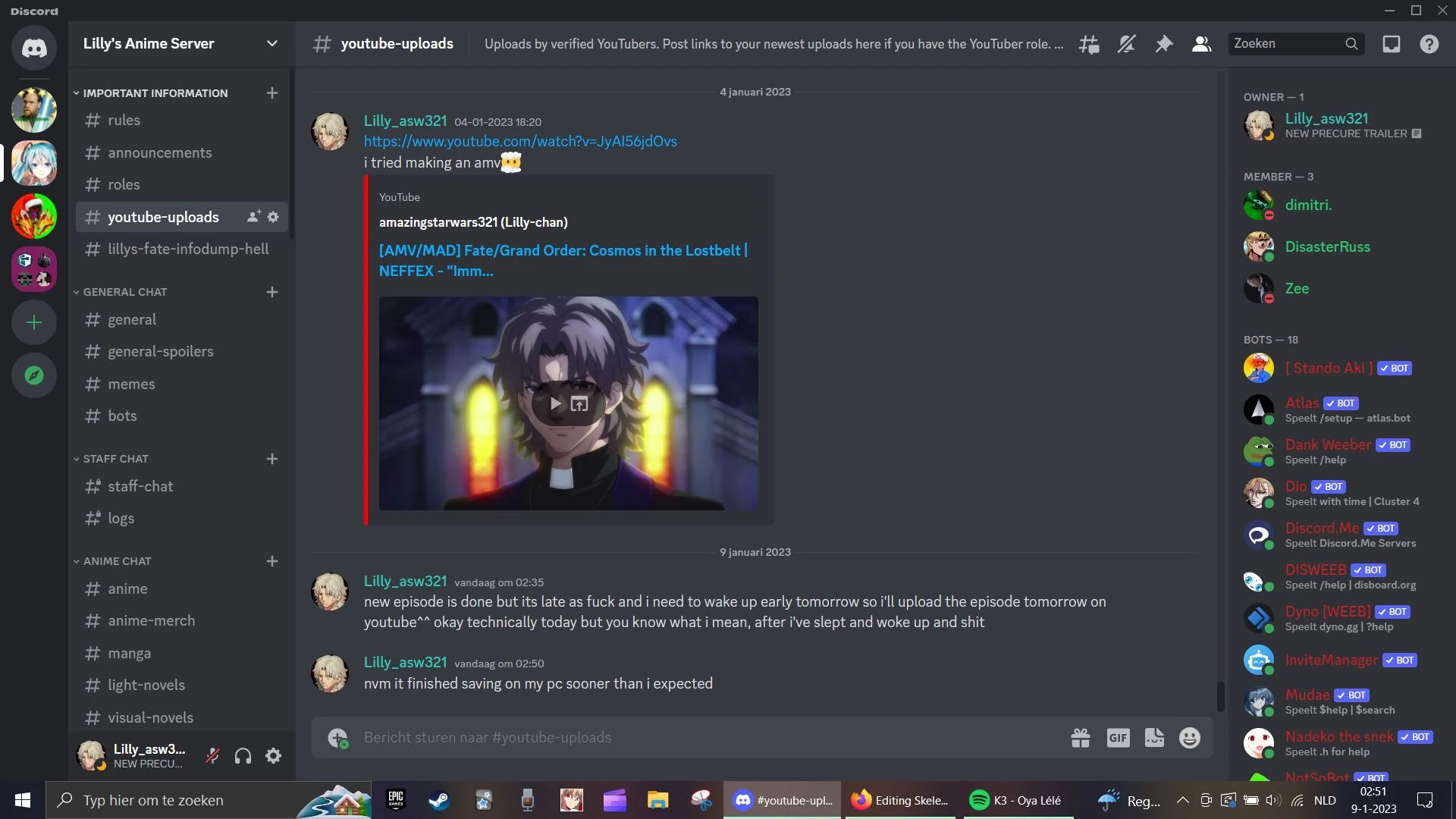Toggle channel notification settings bell icon

pyautogui.click(x=1126, y=44)
